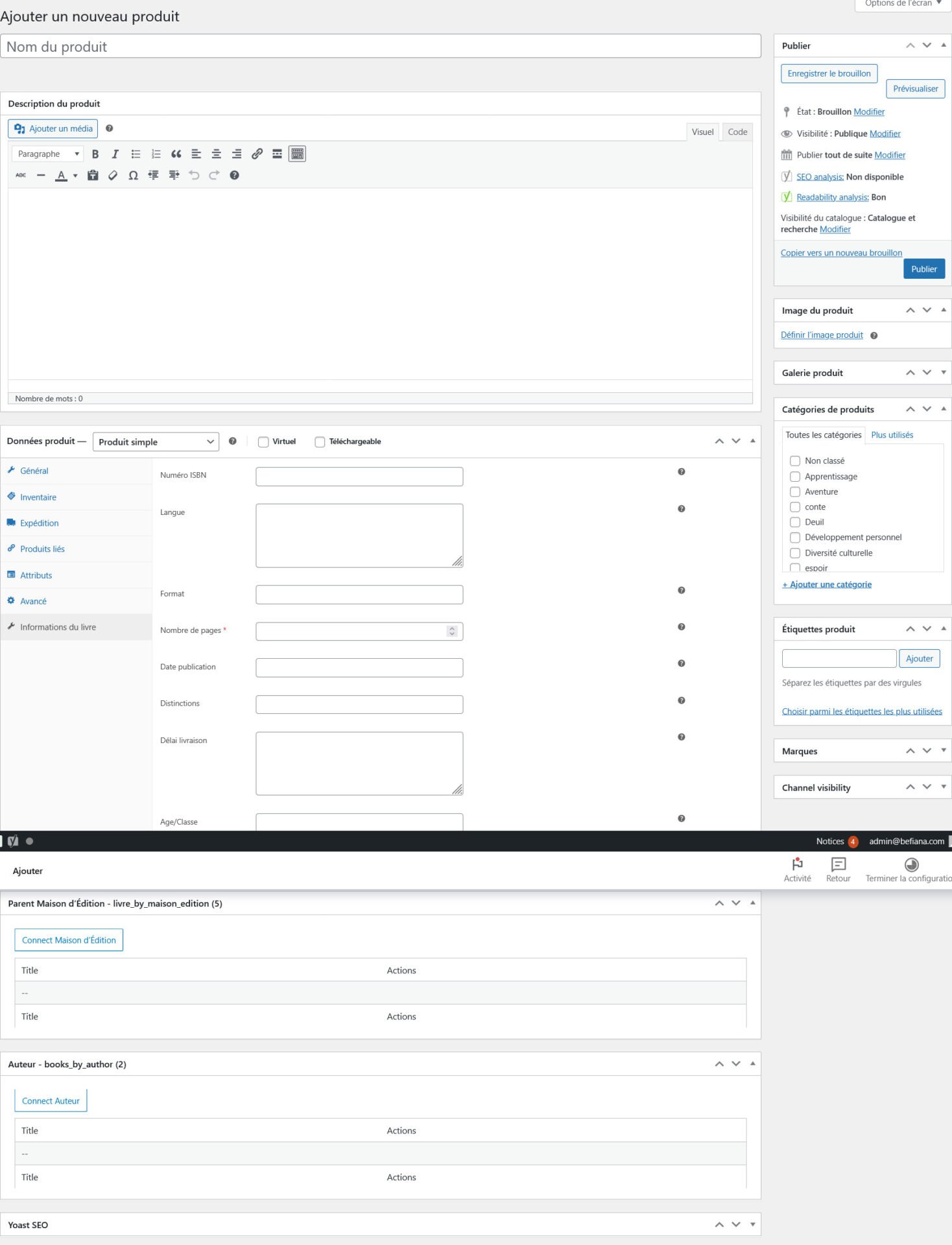
Task: Click the help icon beside Ajouter un média
Action: tap(109, 128)
